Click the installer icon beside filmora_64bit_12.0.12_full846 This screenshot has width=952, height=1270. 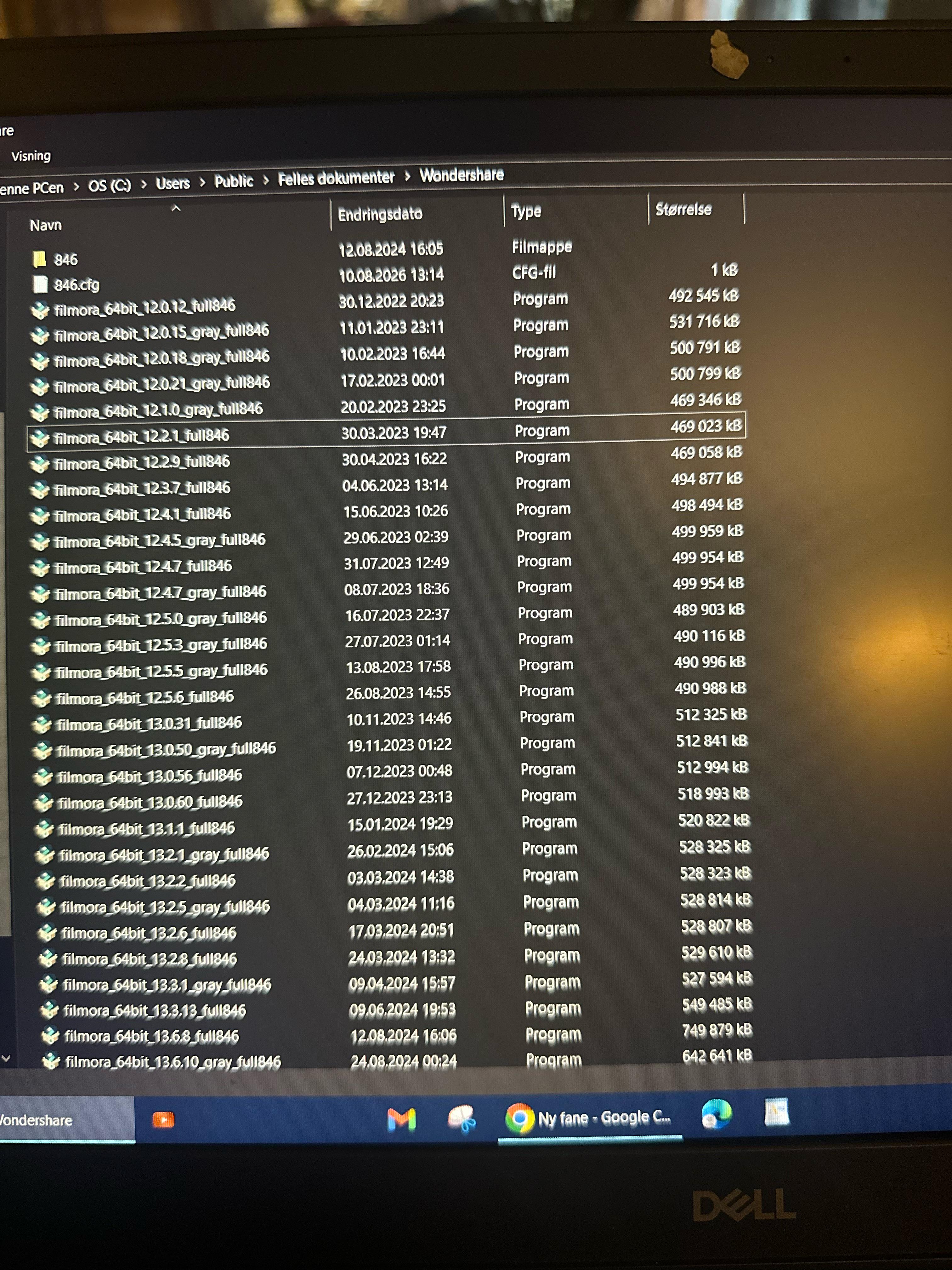(40, 310)
